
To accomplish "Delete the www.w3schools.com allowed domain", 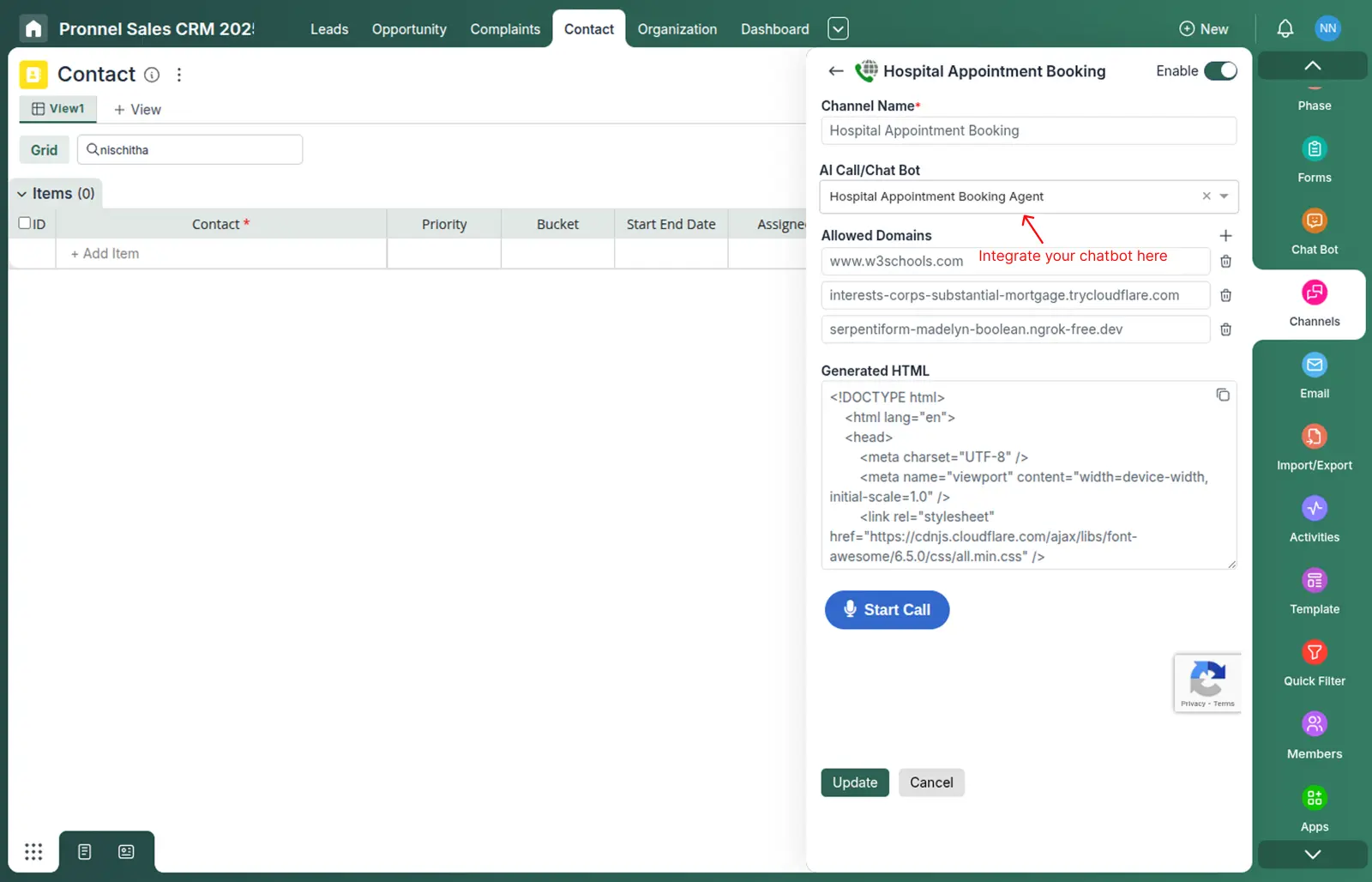I will (x=1225, y=262).
